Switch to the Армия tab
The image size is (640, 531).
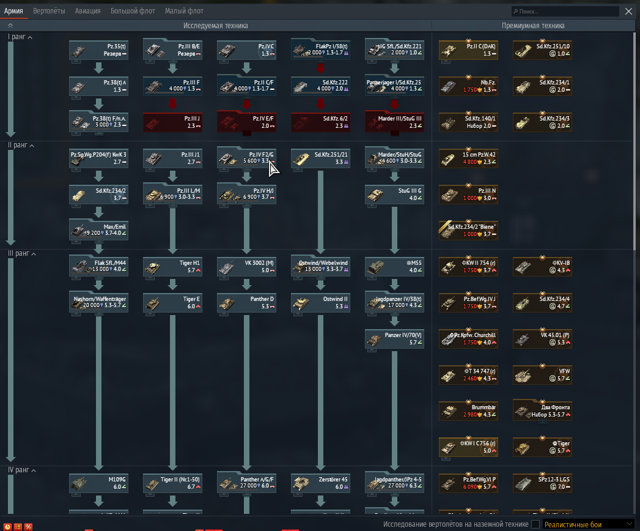(13, 11)
